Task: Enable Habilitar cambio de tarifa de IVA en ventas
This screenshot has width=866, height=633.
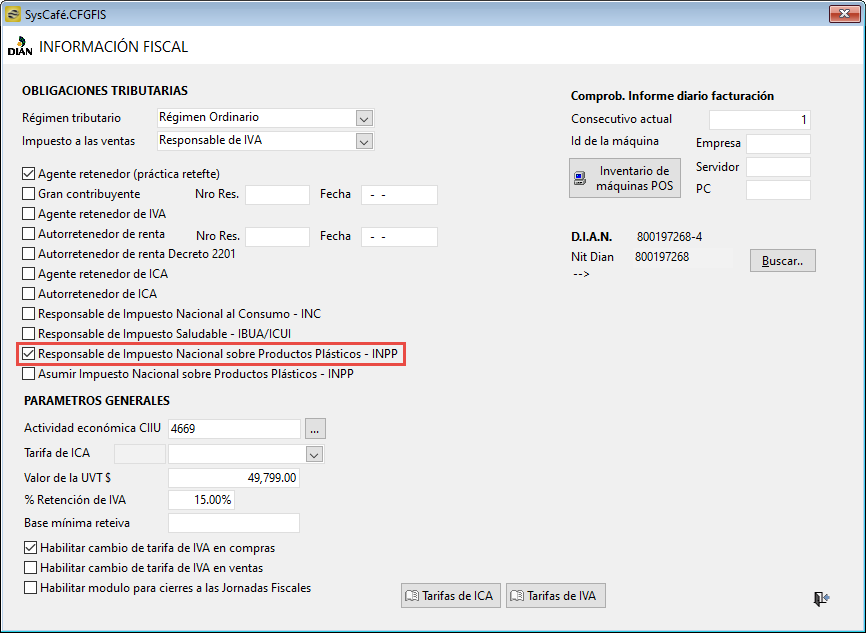Action: click(x=30, y=568)
